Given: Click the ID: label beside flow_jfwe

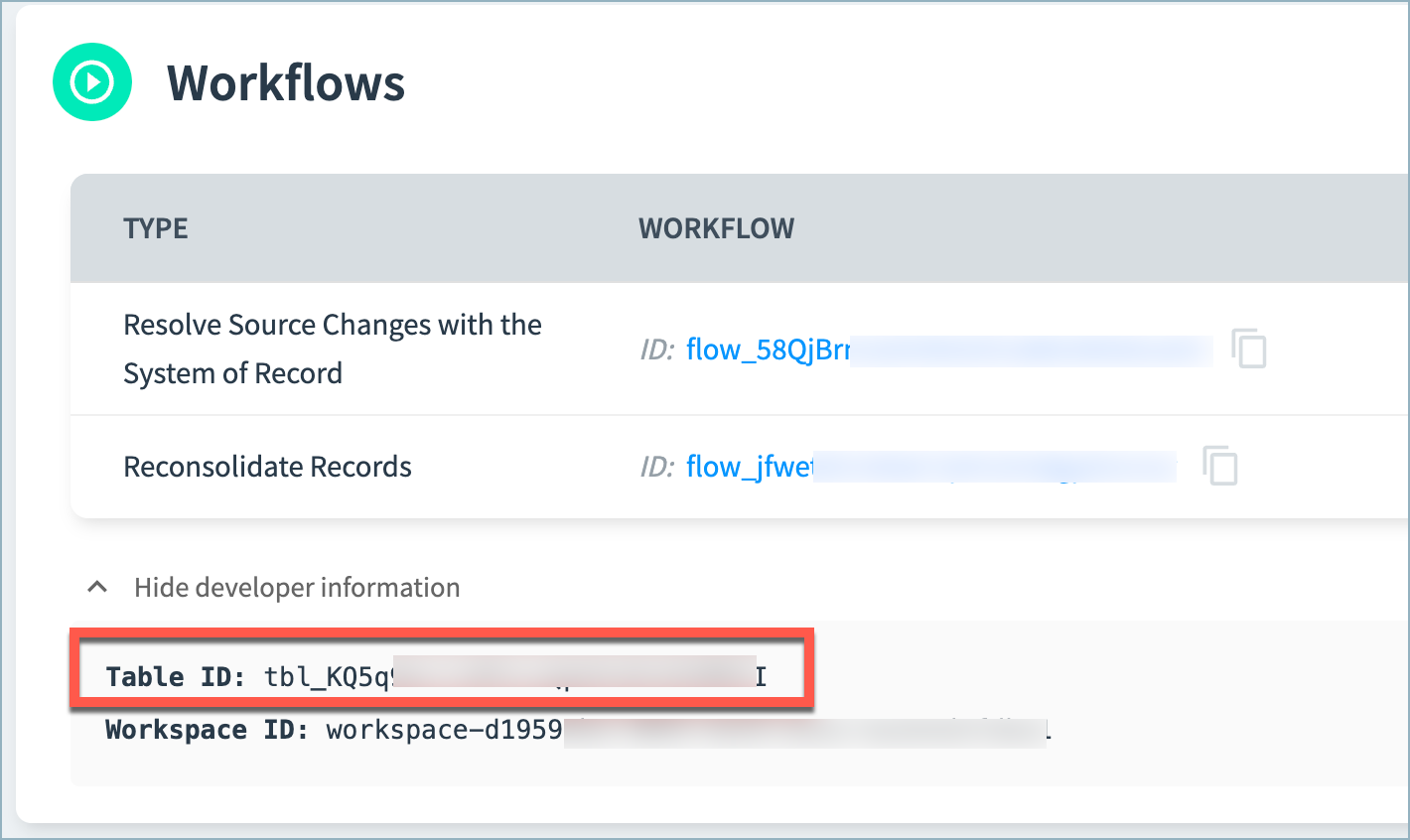Looking at the screenshot, I should [656, 467].
